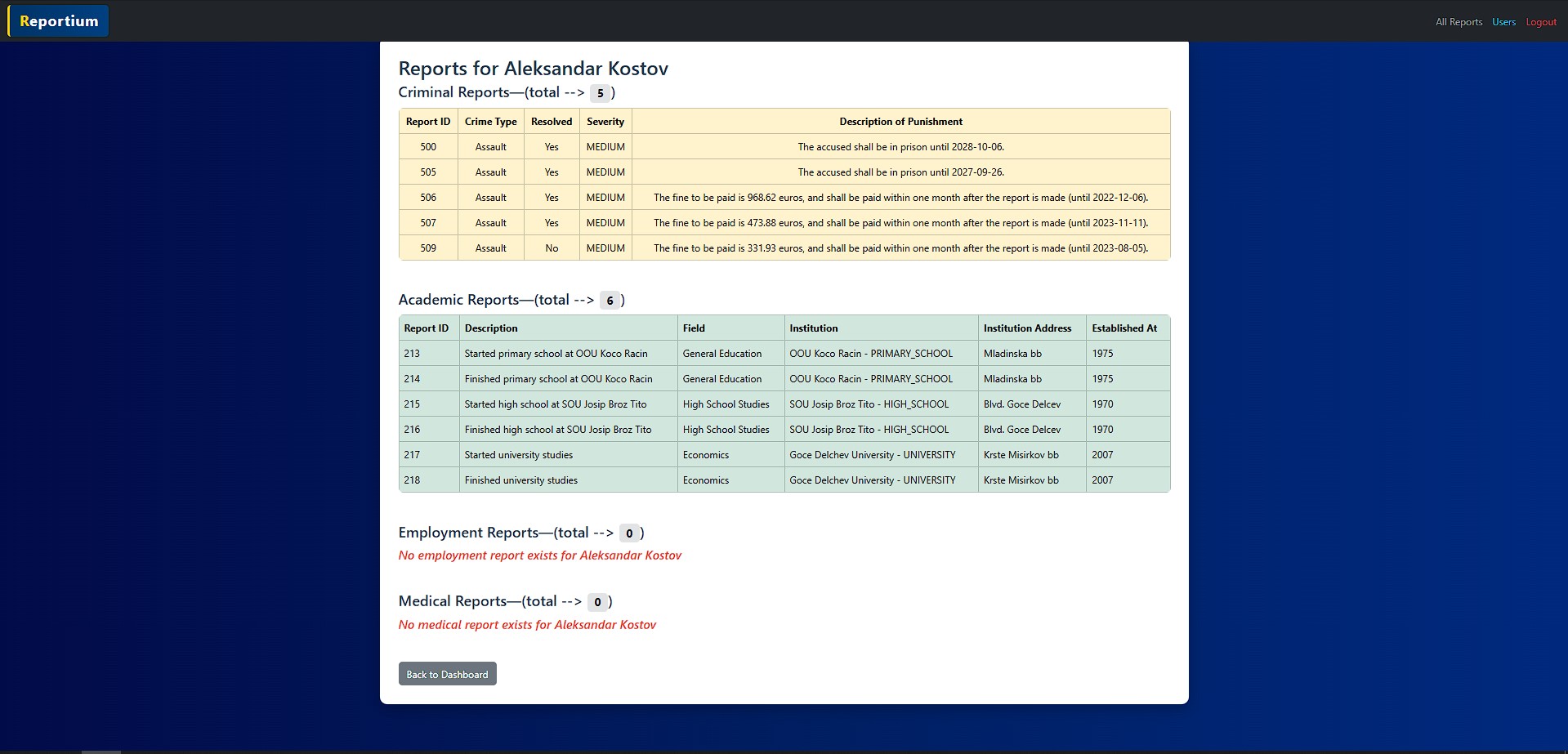Click the no employment report message
Screen dimensions: 1568x754
[x=539, y=555]
